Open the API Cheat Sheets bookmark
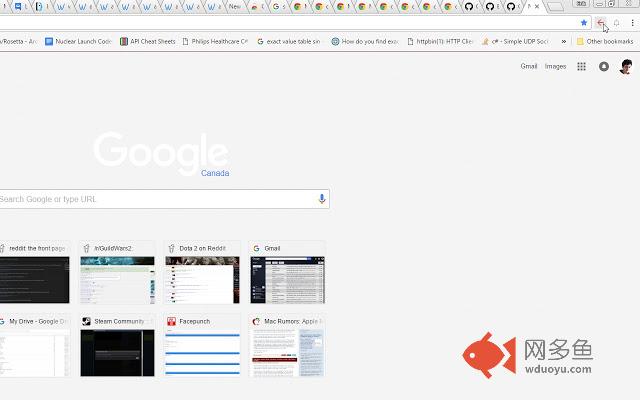640x400 pixels. coord(148,41)
